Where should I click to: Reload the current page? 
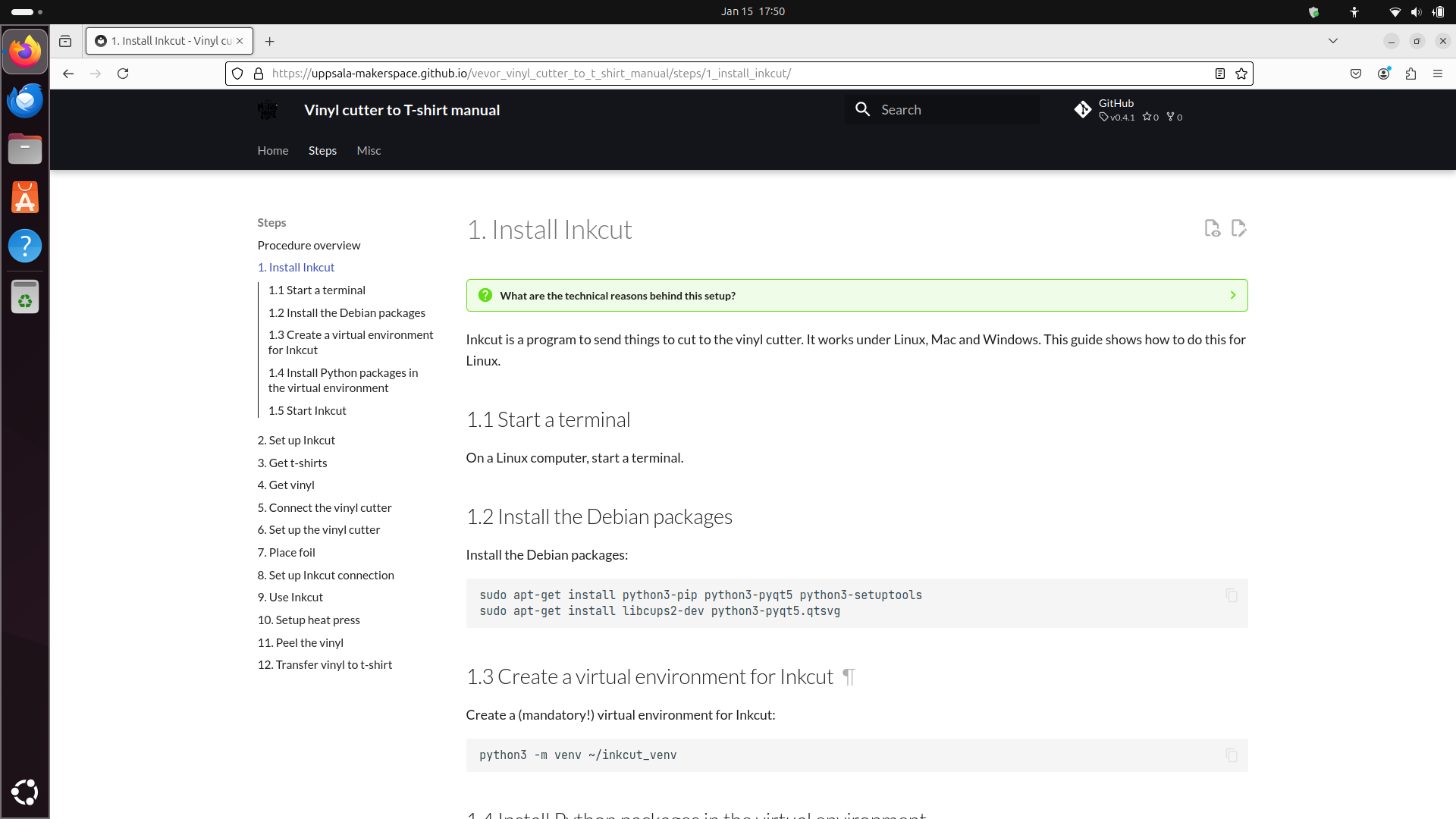click(x=123, y=74)
